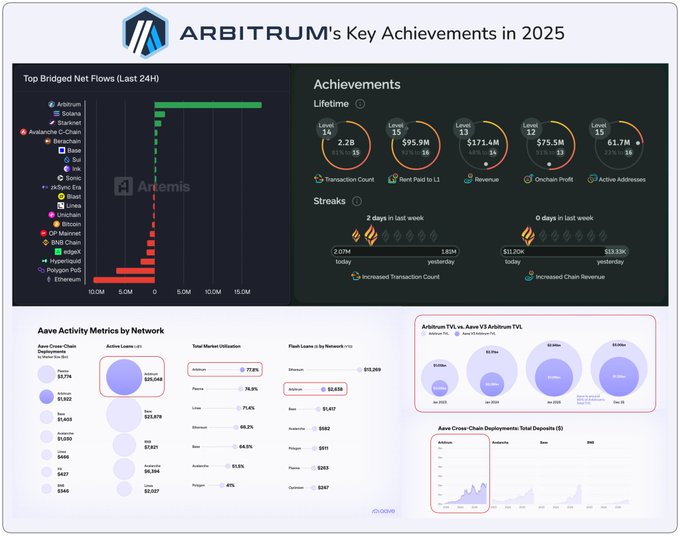Click the Arbitrum green bar in net flows chart
Viewport: 680px width, 536px height.
[x=208, y=105]
